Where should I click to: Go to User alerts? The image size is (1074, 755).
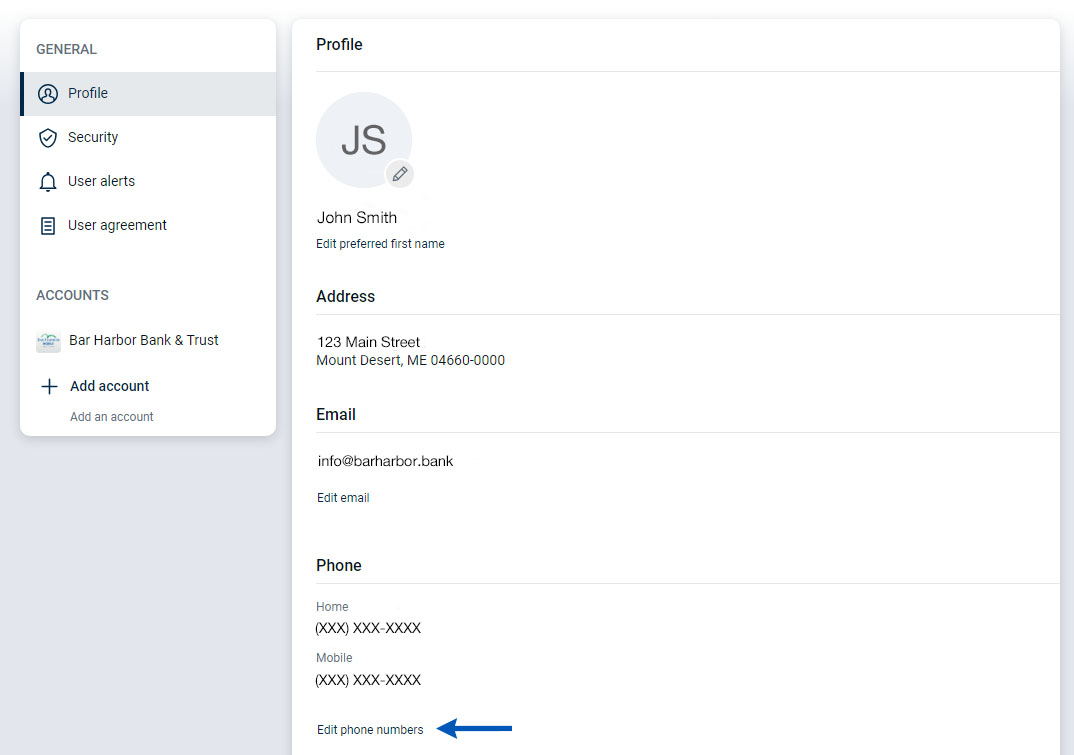[x=101, y=181]
